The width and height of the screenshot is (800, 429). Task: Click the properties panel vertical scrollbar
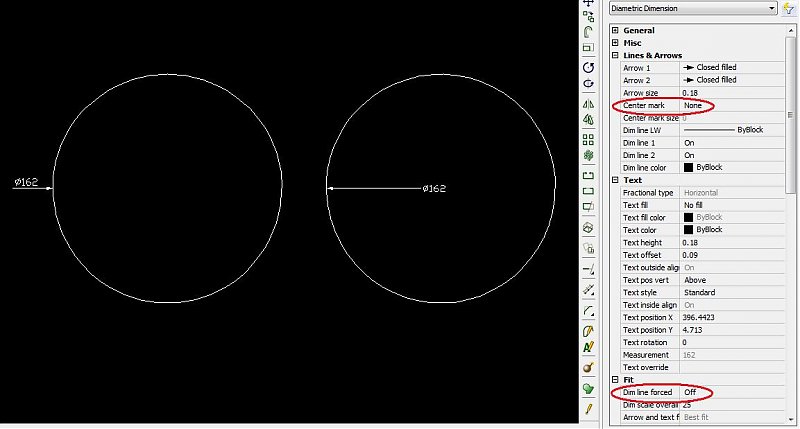pyautogui.click(x=791, y=115)
